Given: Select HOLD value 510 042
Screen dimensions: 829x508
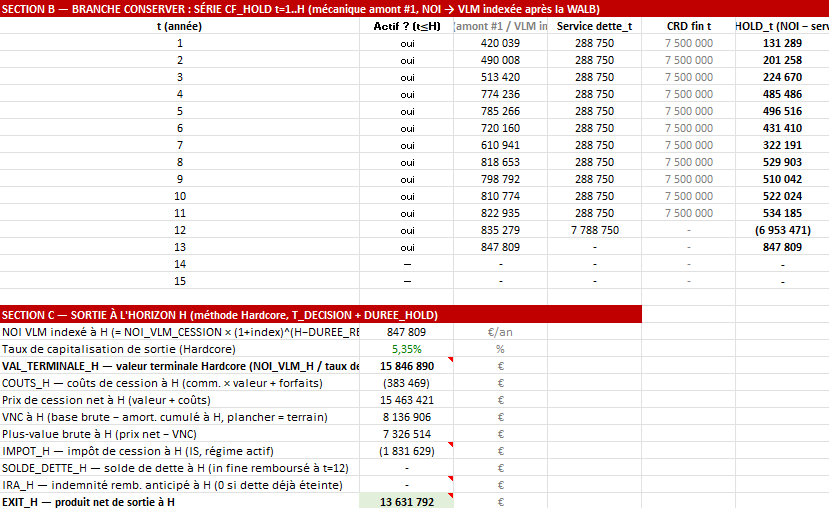Looking at the screenshot, I should [x=782, y=179].
